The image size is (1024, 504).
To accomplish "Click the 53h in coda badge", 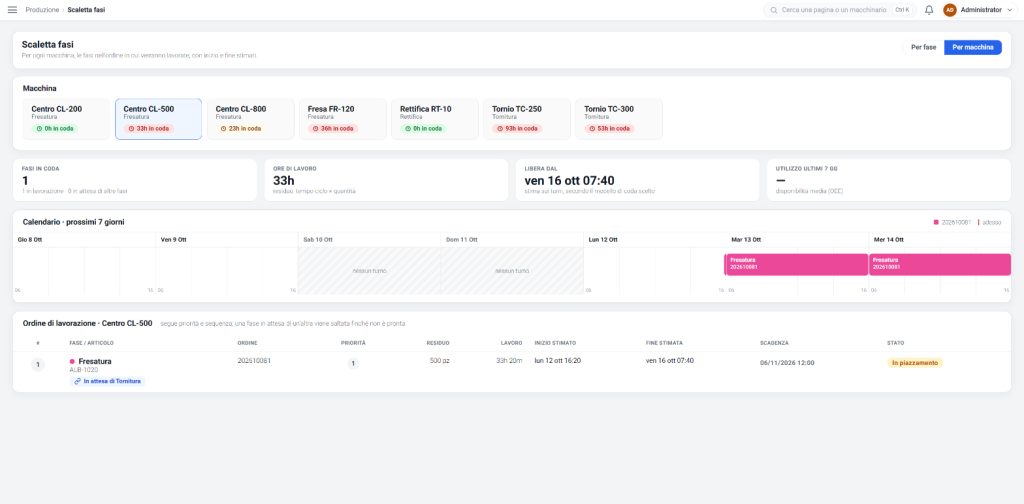I will tap(609, 129).
